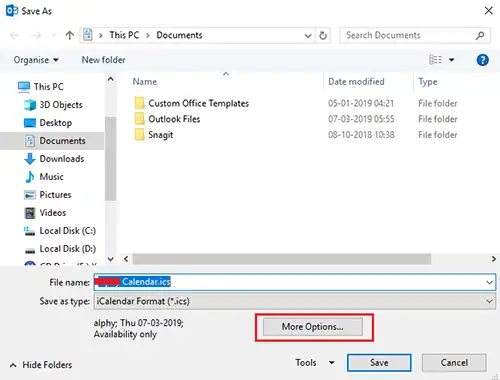Open the Save as type combo box
This screenshot has width=500, height=380.
tap(295, 301)
